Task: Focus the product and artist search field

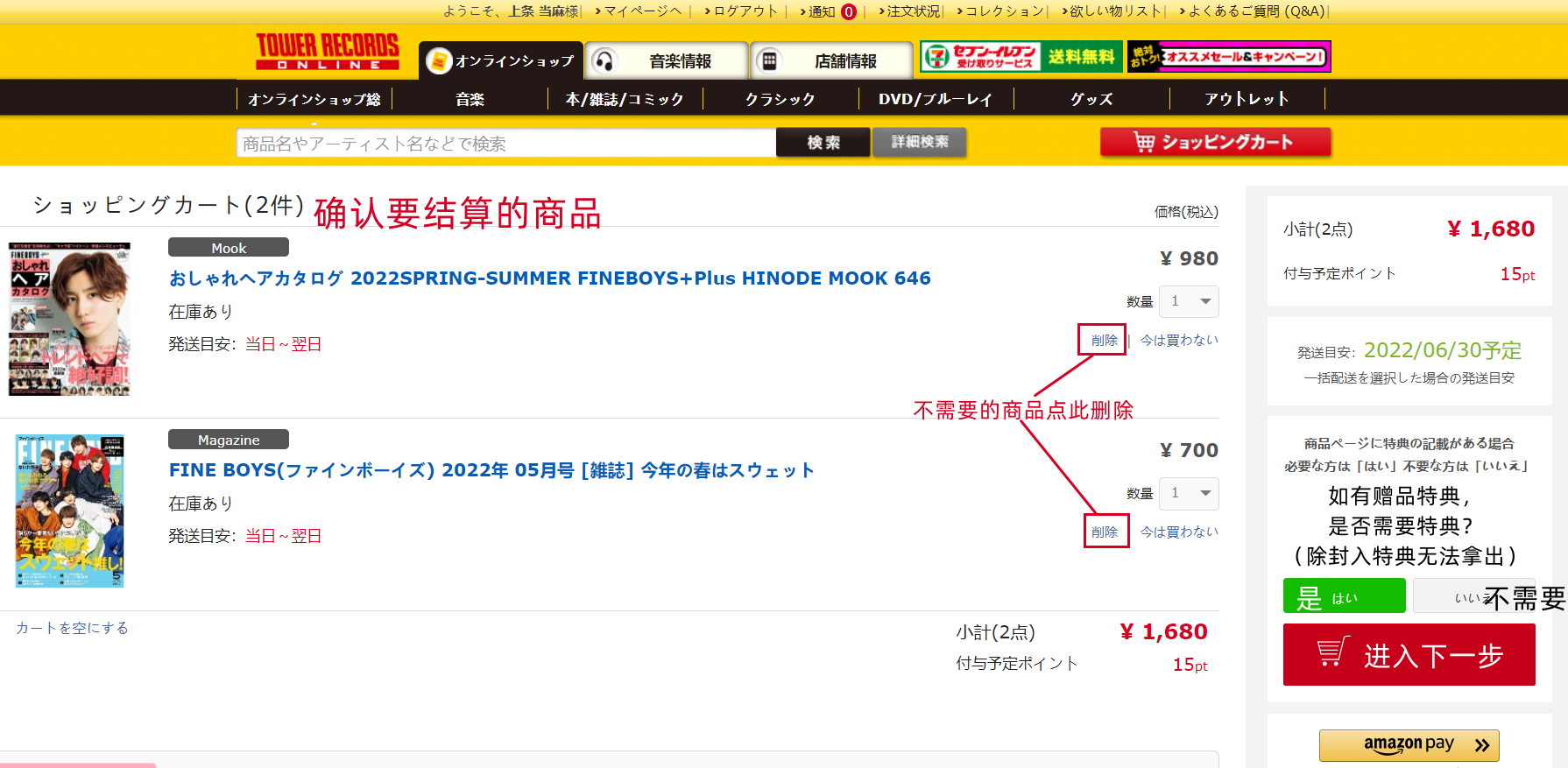Action: tap(505, 143)
